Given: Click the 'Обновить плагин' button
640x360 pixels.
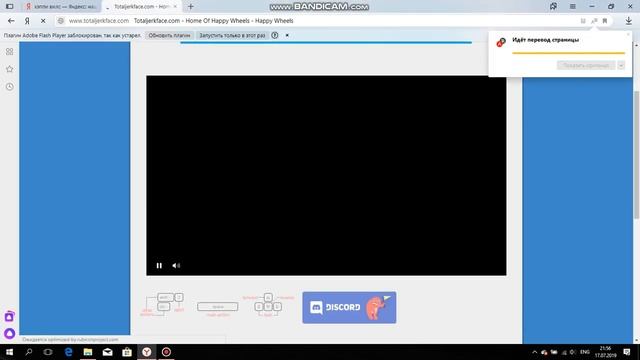Looking at the screenshot, I should [169, 36].
